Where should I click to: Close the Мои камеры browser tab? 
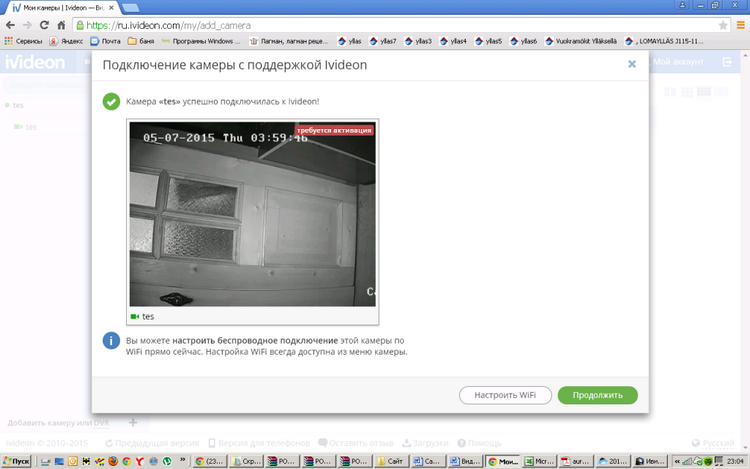coord(111,8)
